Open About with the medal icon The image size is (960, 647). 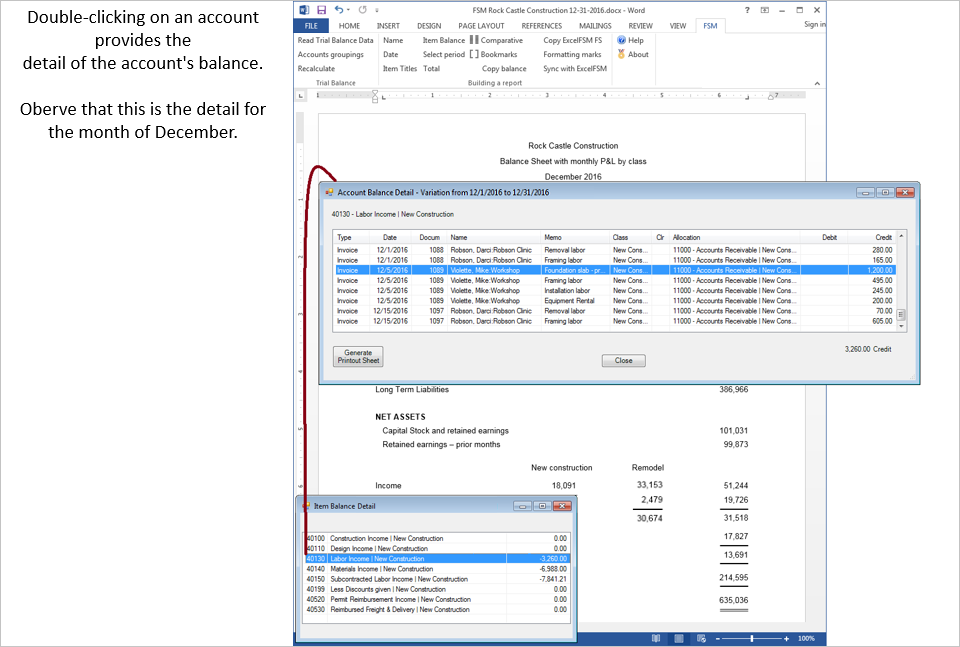click(632, 54)
